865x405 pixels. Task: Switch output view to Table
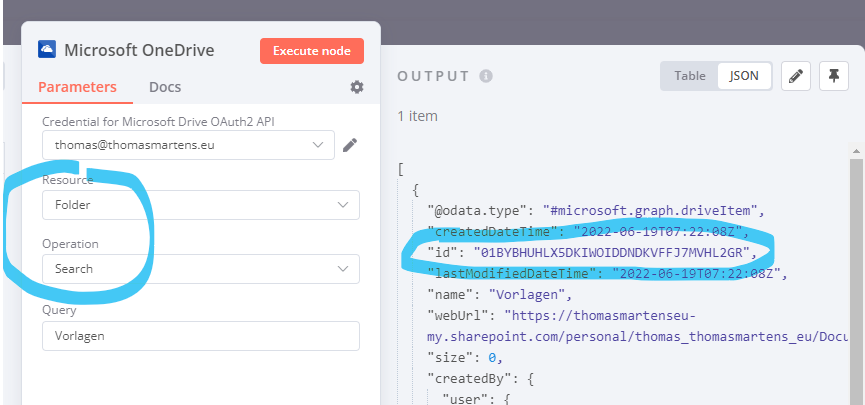(690, 76)
